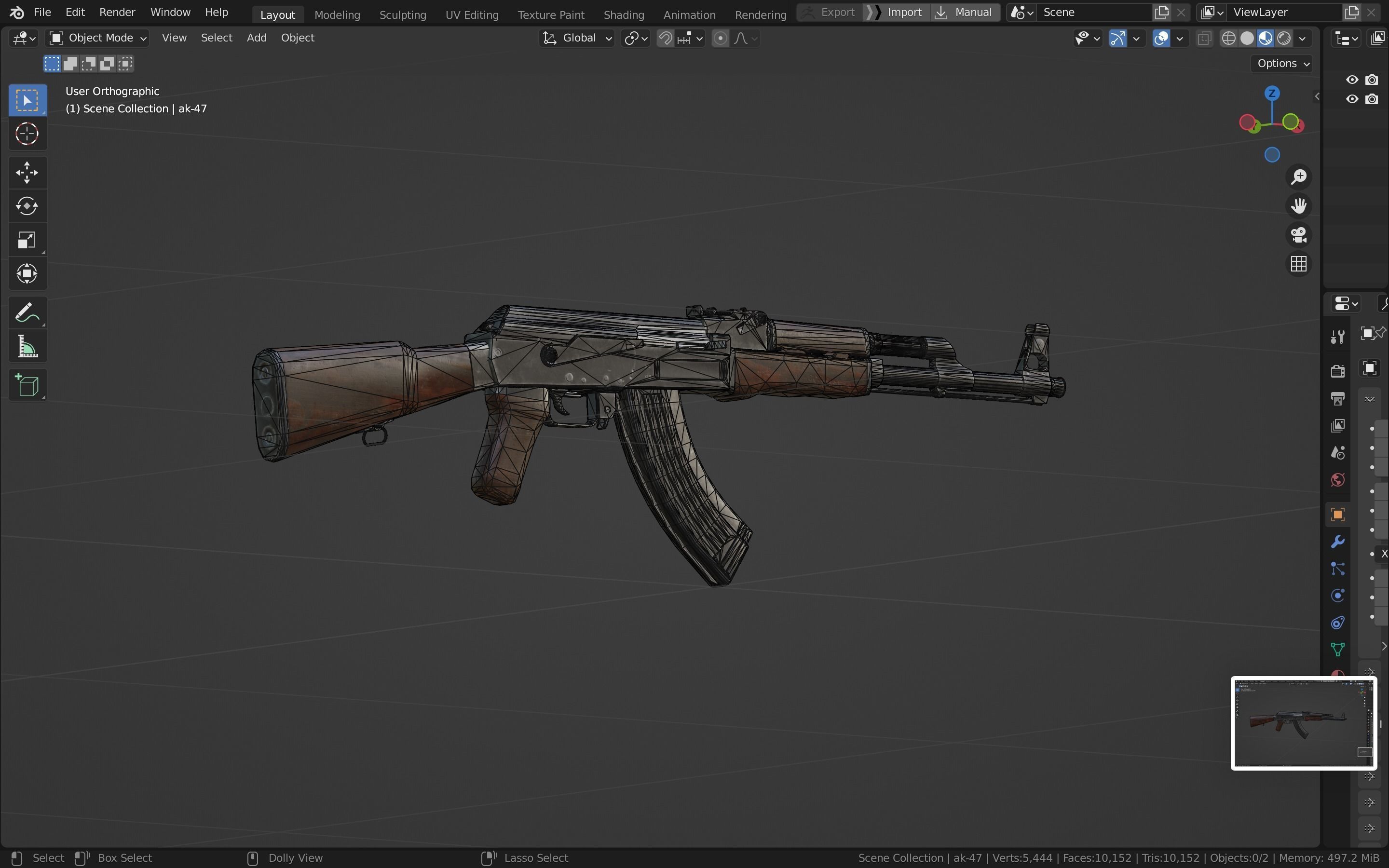Screen dimensions: 1389x868
Task: Switch to the Modeling workspace tab
Action: coord(337,14)
